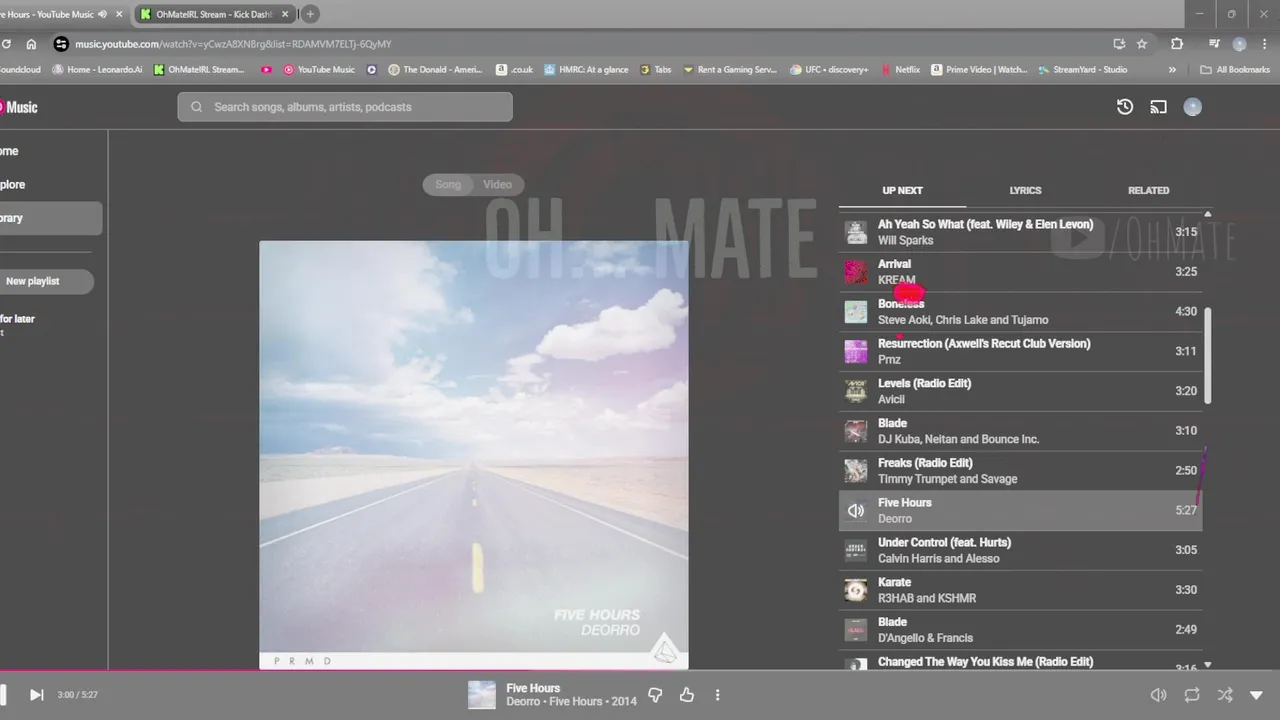Switch to Song mode
Screen dimensions: 1280x720
click(x=448, y=184)
